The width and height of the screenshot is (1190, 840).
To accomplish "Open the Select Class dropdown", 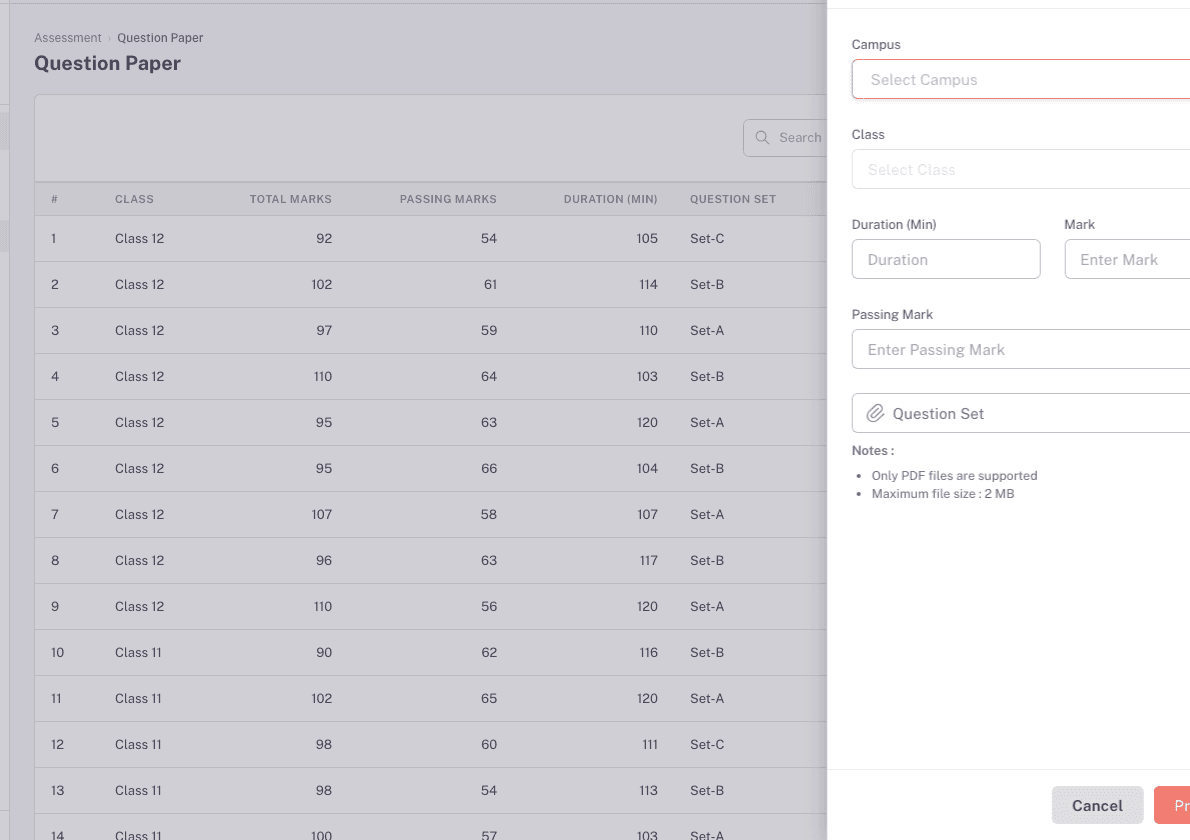I will click(1021, 169).
